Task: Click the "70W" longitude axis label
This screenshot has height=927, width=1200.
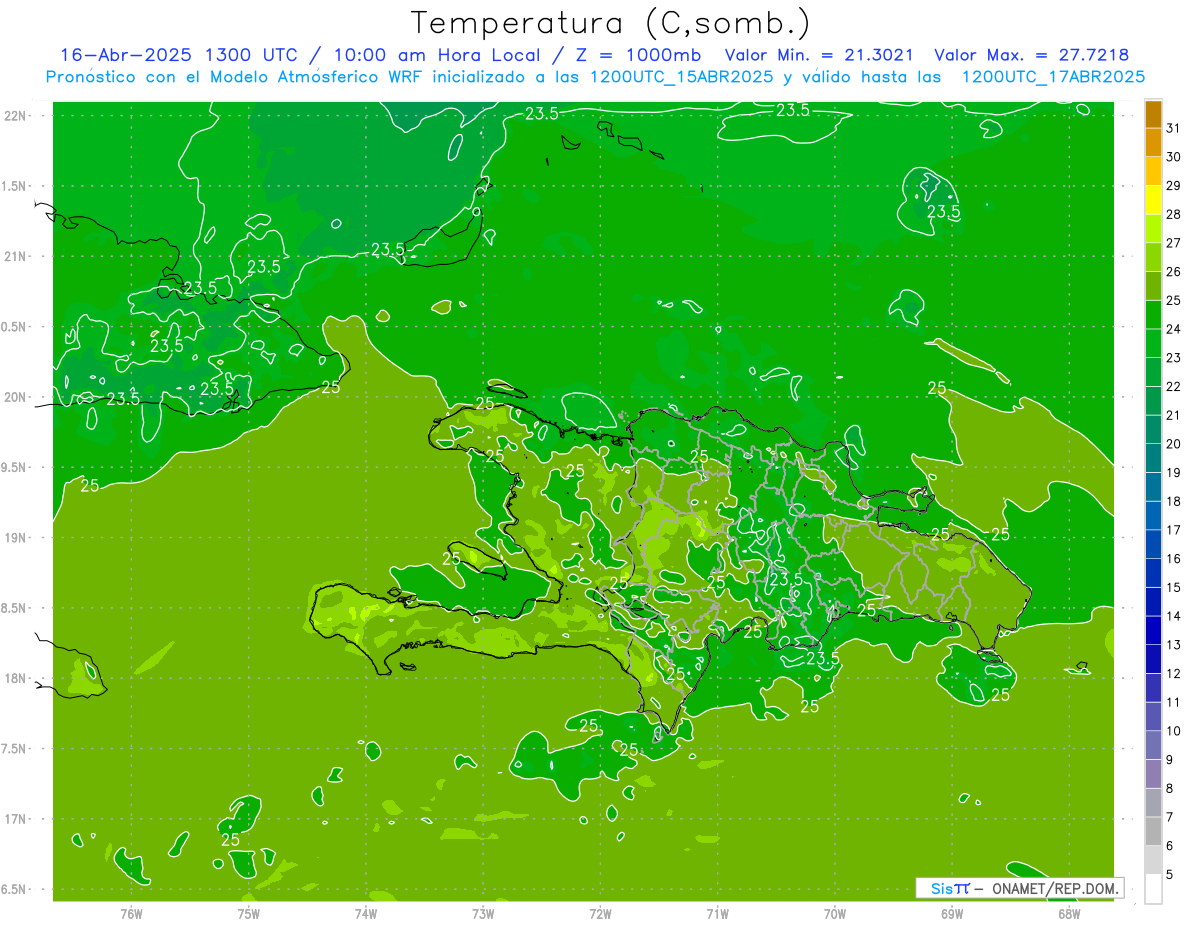Action: (x=834, y=914)
